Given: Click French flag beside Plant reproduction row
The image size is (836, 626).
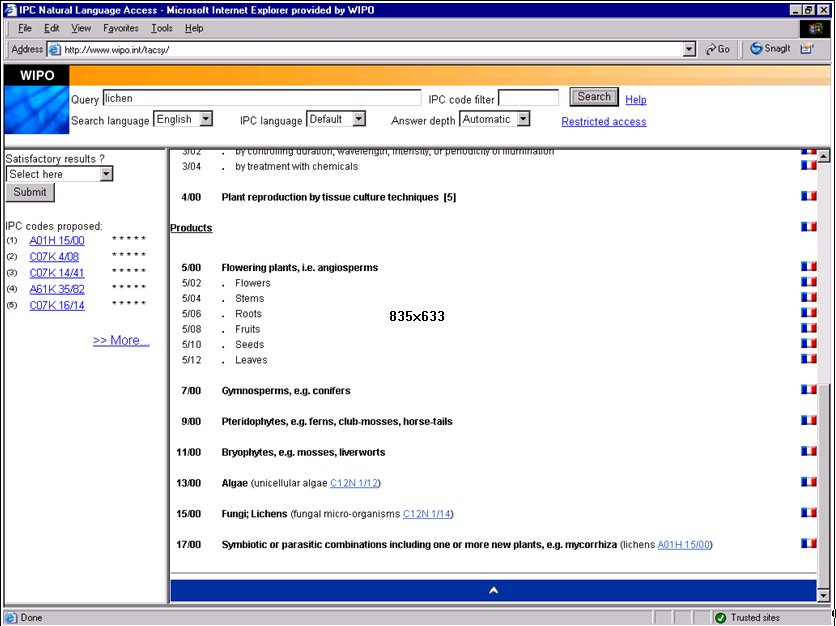Looking at the screenshot, I should [808, 197].
